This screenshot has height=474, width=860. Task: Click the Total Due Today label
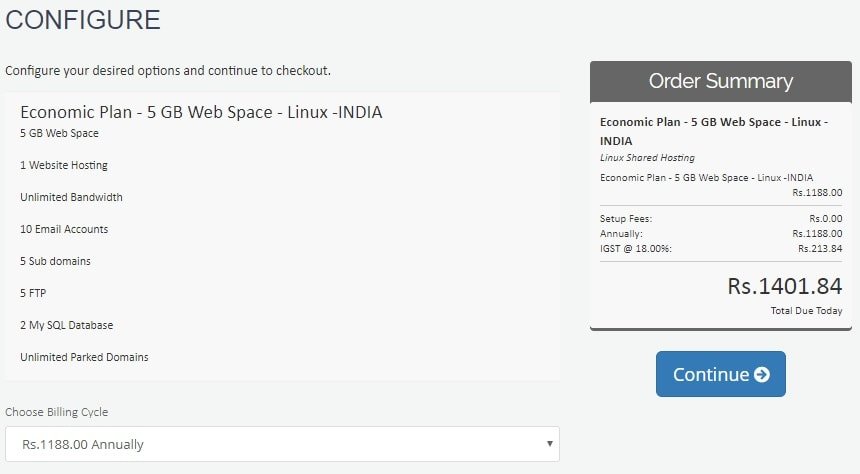(806, 311)
